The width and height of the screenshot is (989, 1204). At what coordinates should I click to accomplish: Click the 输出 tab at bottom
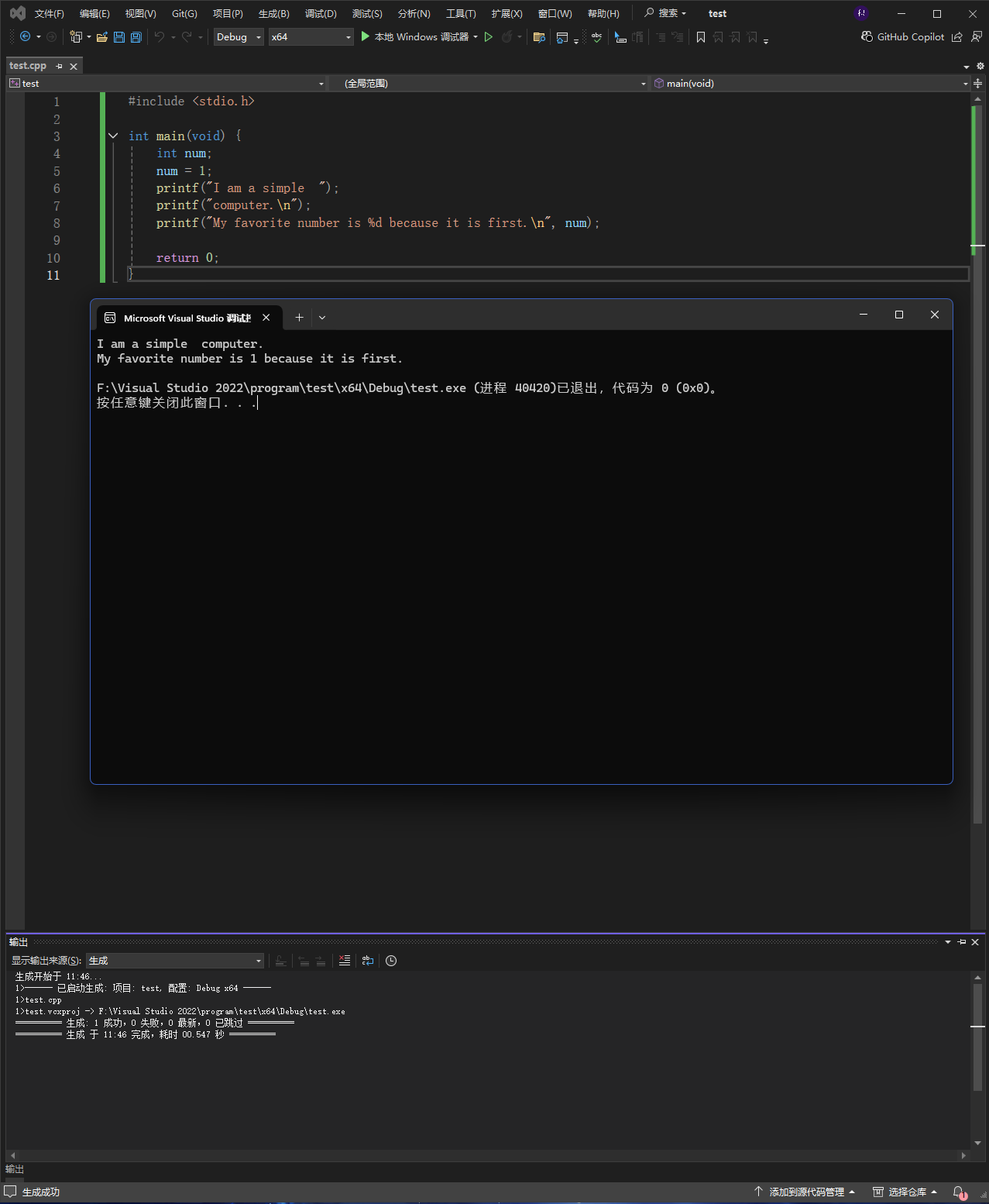pyautogui.click(x=15, y=1169)
